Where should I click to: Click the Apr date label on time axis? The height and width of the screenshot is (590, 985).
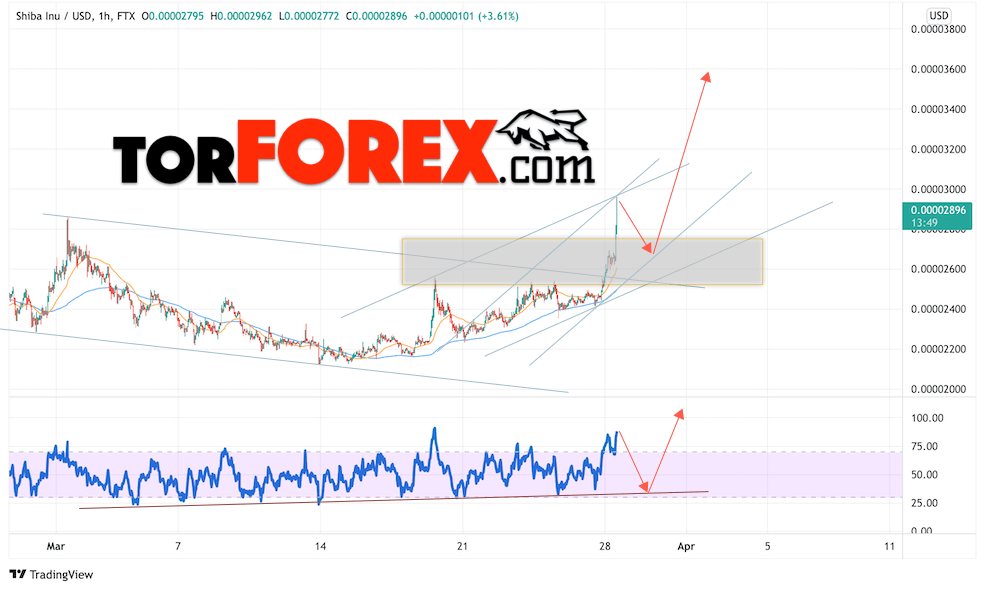pyautogui.click(x=686, y=546)
